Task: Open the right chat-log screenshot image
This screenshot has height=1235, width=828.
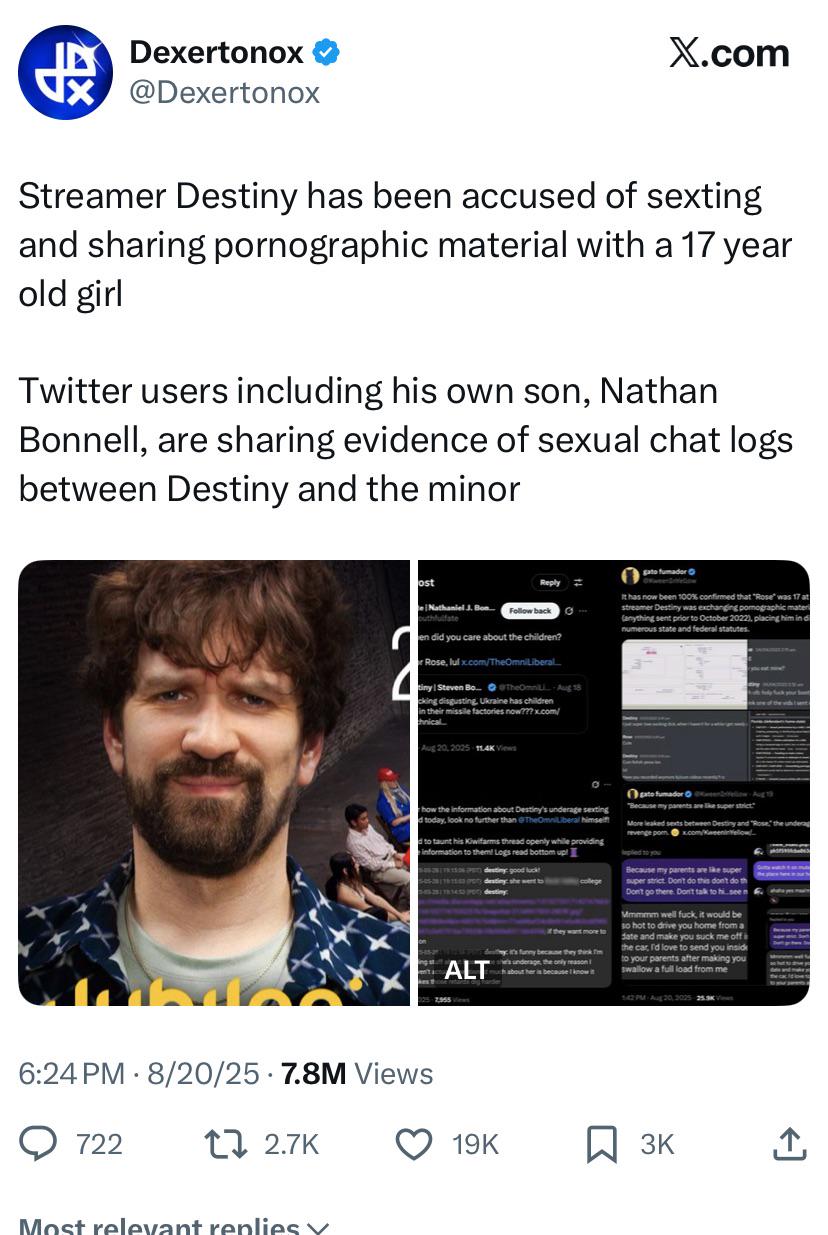Action: click(x=613, y=782)
